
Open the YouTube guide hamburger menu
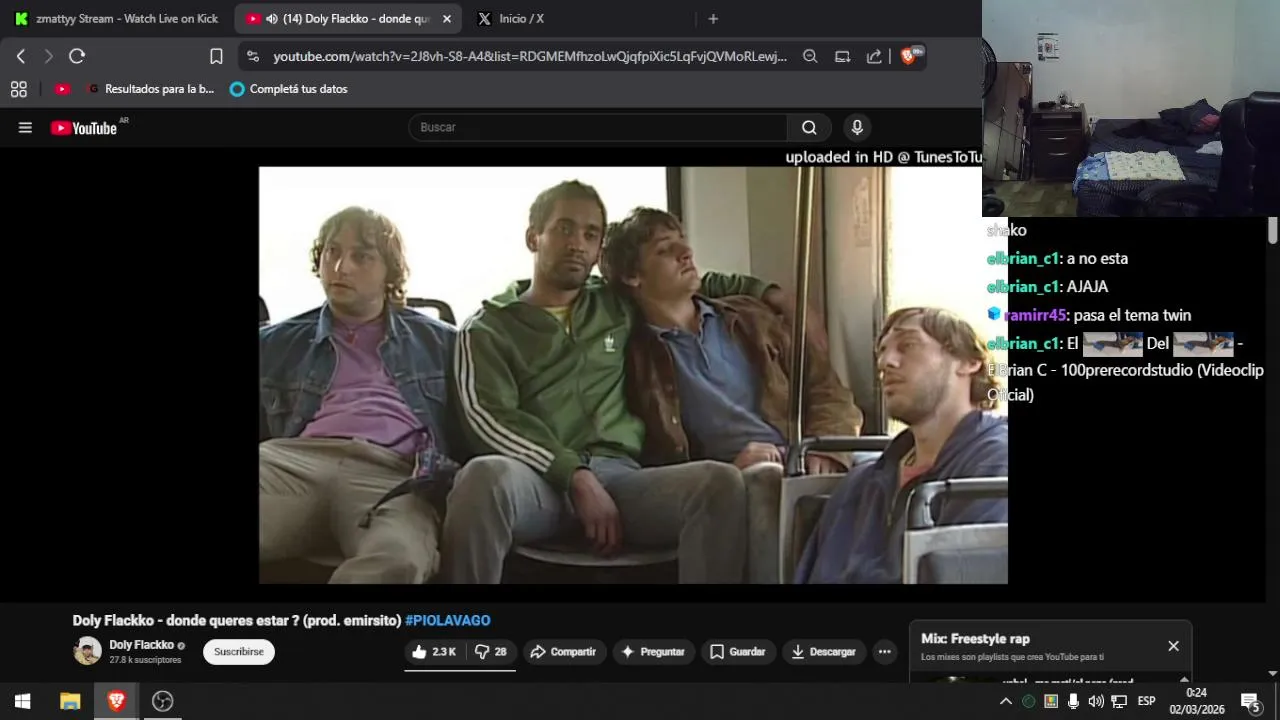click(25, 127)
